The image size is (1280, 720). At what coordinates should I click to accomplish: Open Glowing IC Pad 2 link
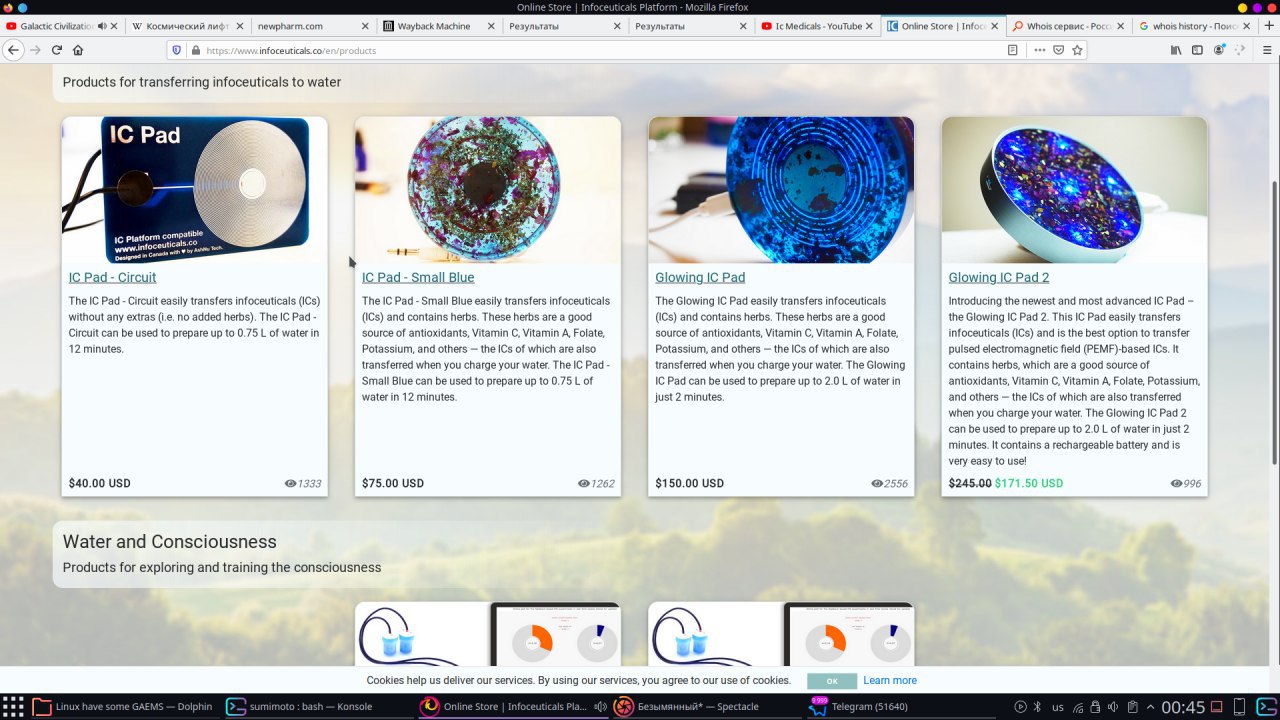coord(999,277)
